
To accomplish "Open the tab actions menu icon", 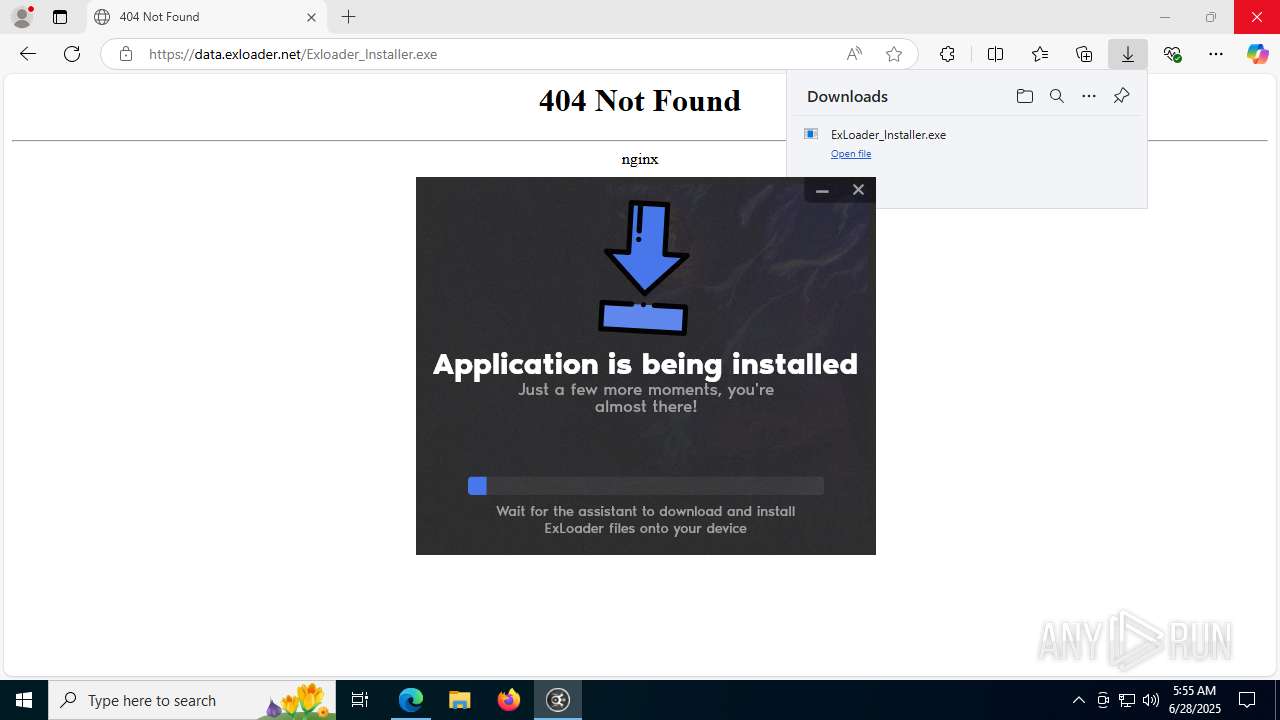I will tap(60, 17).
